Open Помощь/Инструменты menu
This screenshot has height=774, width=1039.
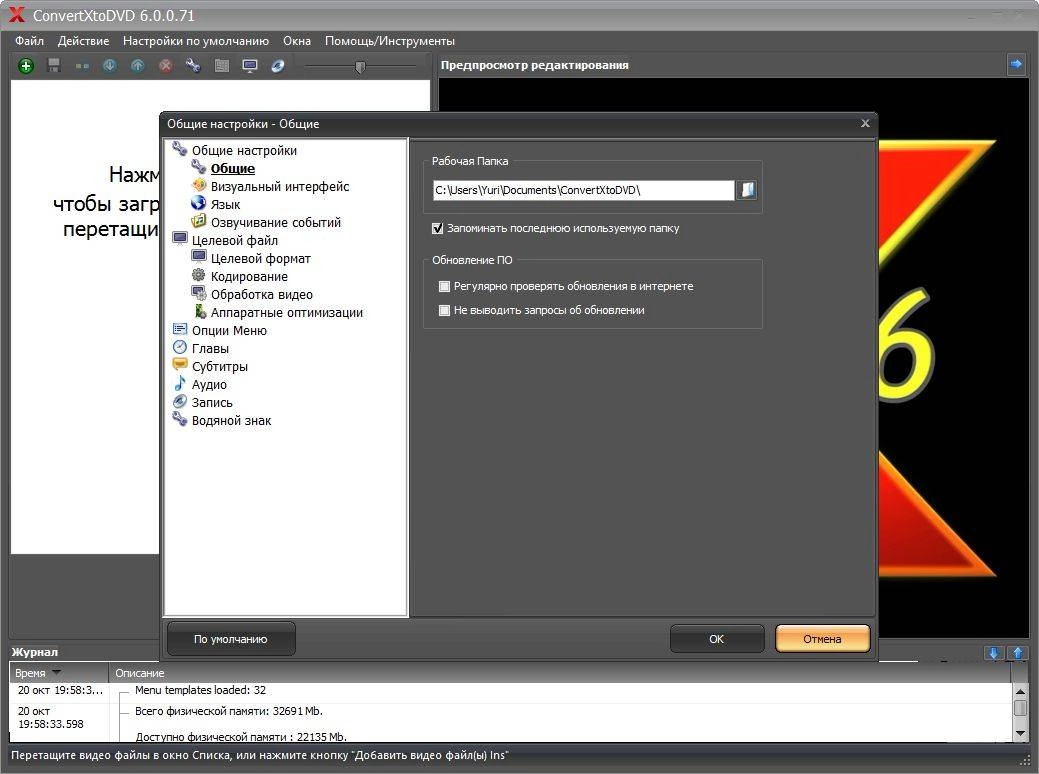390,40
